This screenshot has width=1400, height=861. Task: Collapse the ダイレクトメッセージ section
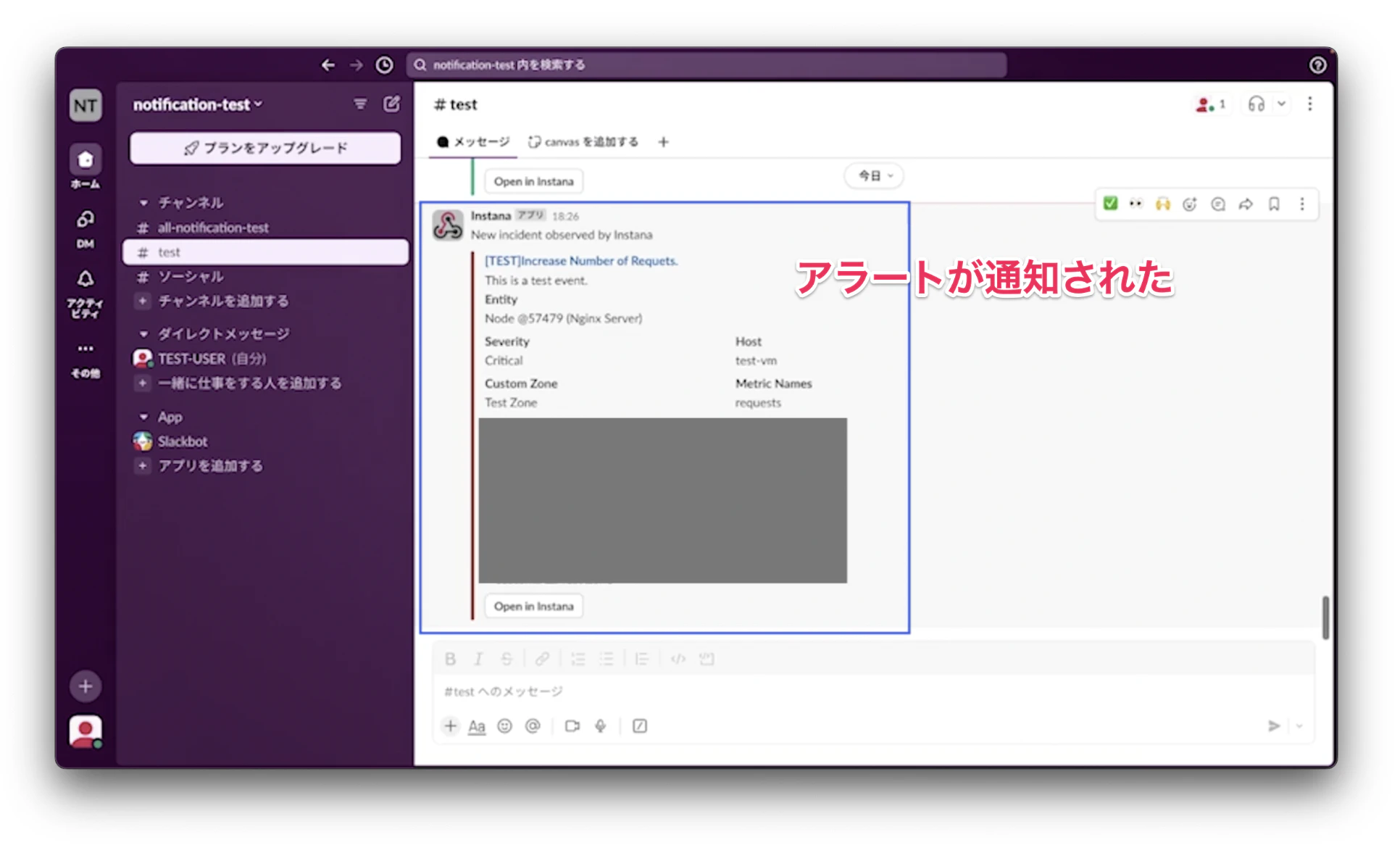tap(143, 334)
